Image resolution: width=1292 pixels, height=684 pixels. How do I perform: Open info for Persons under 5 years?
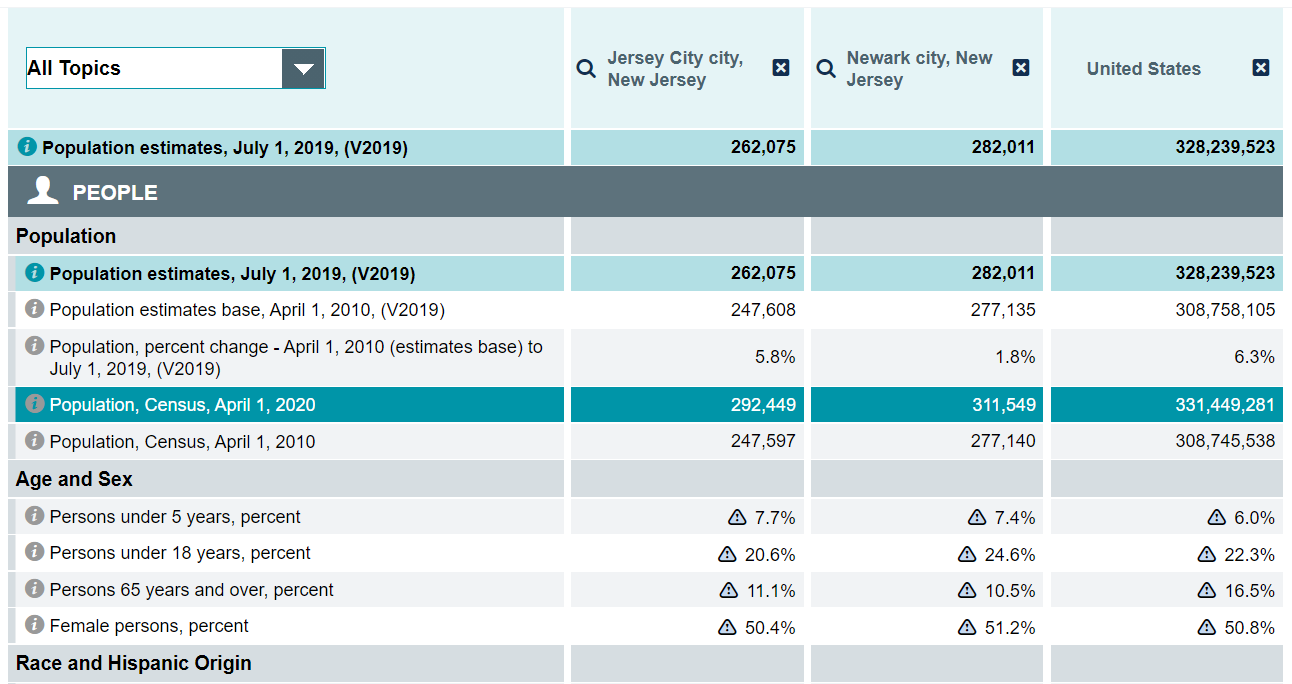pos(35,516)
